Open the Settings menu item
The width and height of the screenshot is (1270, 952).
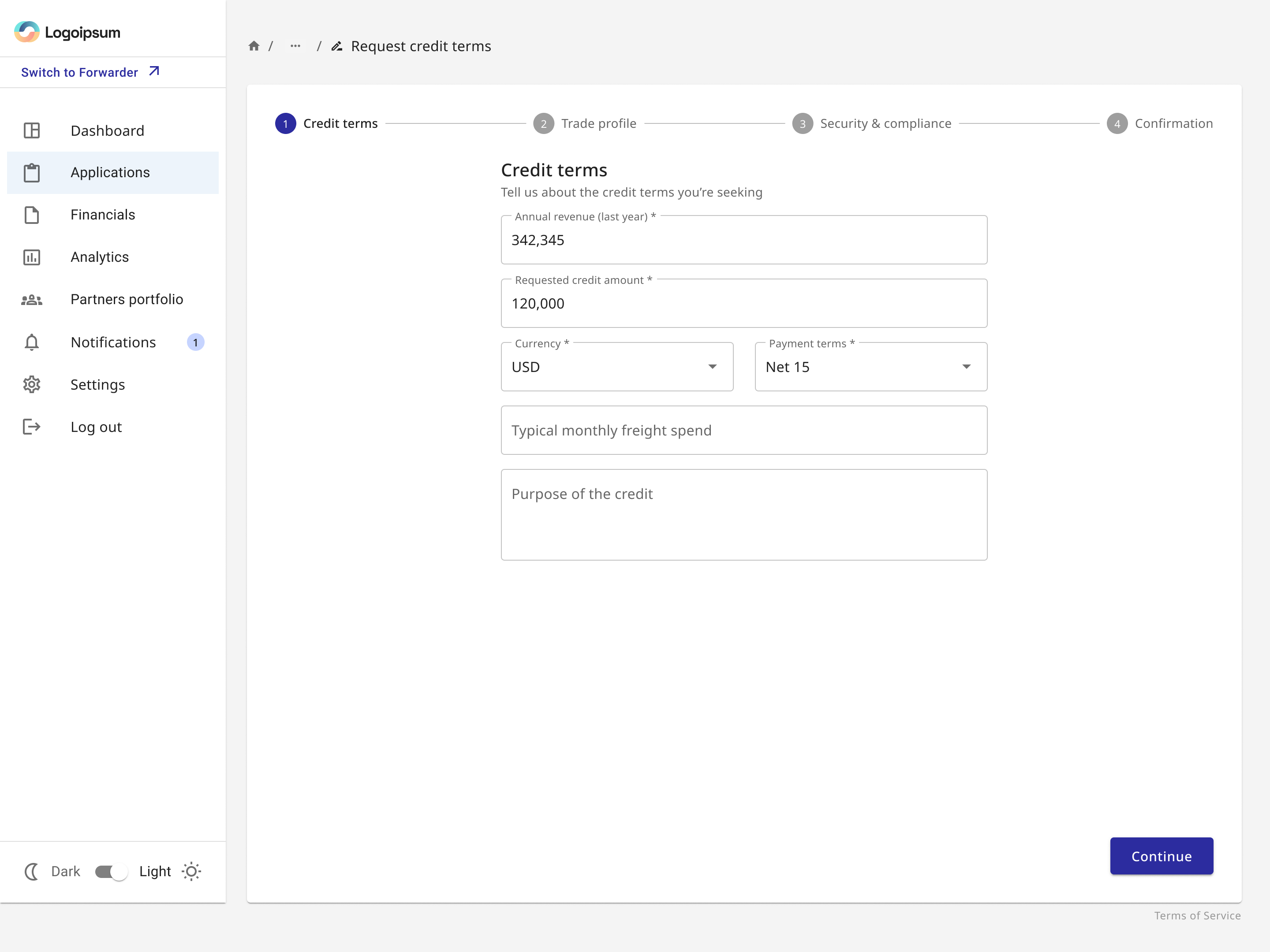click(112, 384)
